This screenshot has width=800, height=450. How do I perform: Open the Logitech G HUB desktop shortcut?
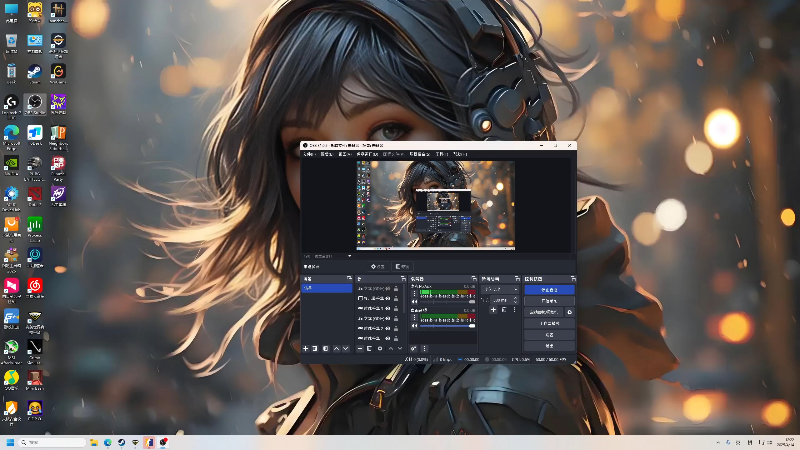point(11,105)
